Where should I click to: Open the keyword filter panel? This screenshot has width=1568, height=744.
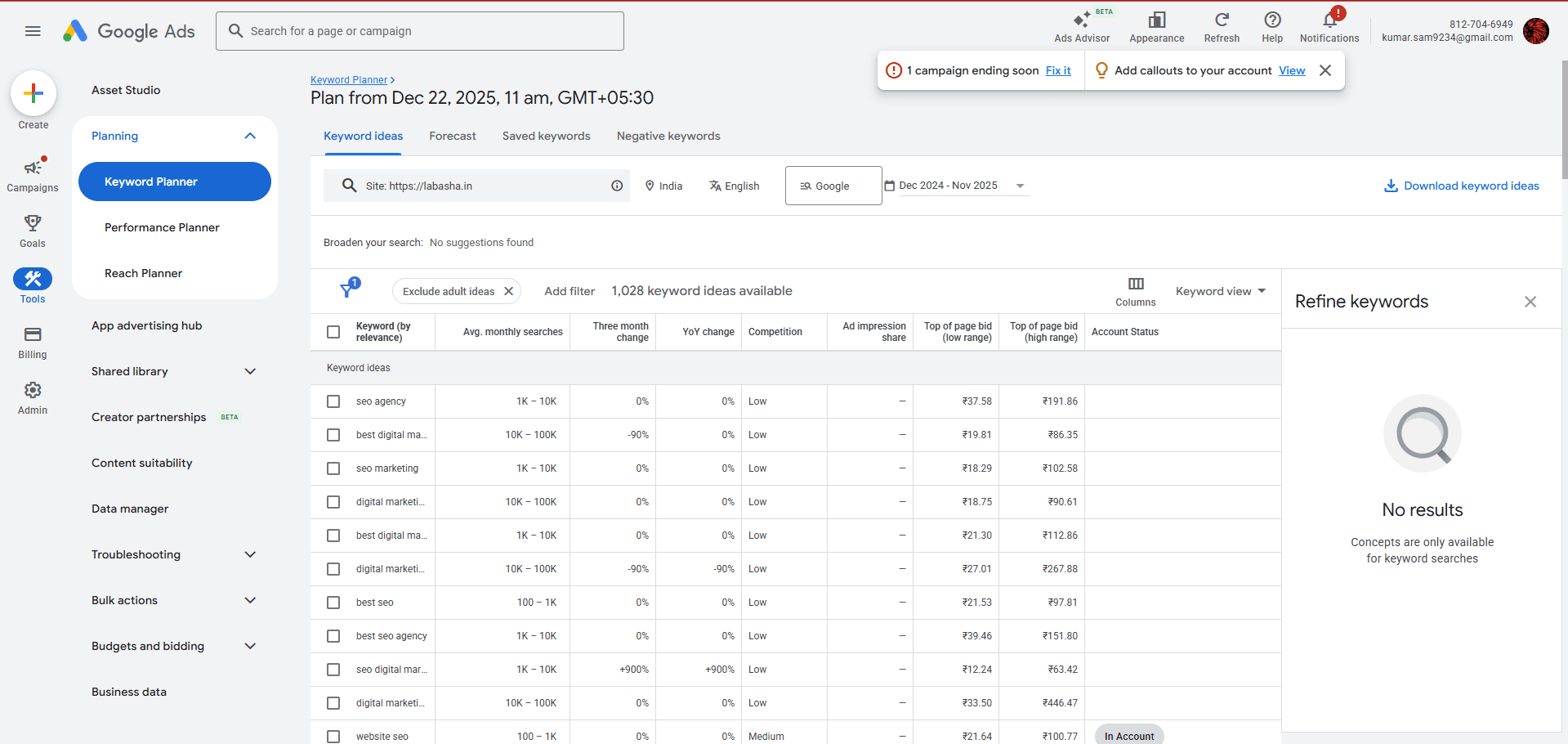click(x=348, y=291)
